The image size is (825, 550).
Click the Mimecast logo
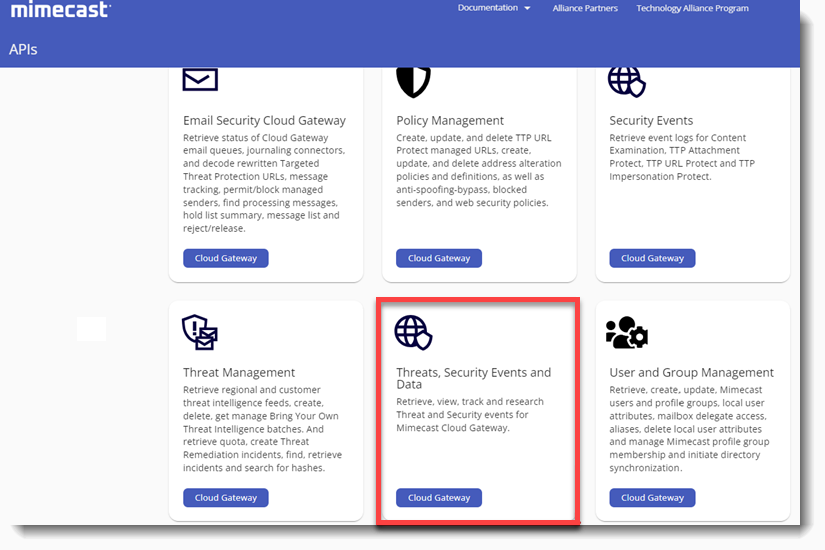pos(61,10)
